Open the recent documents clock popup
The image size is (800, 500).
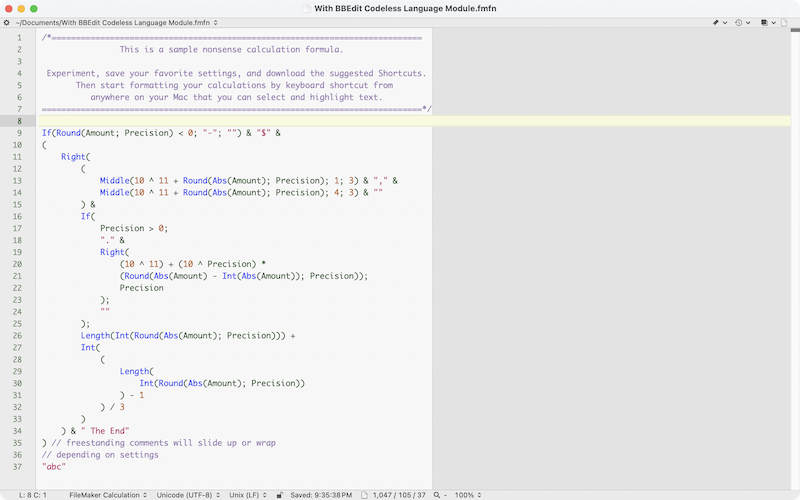742,22
